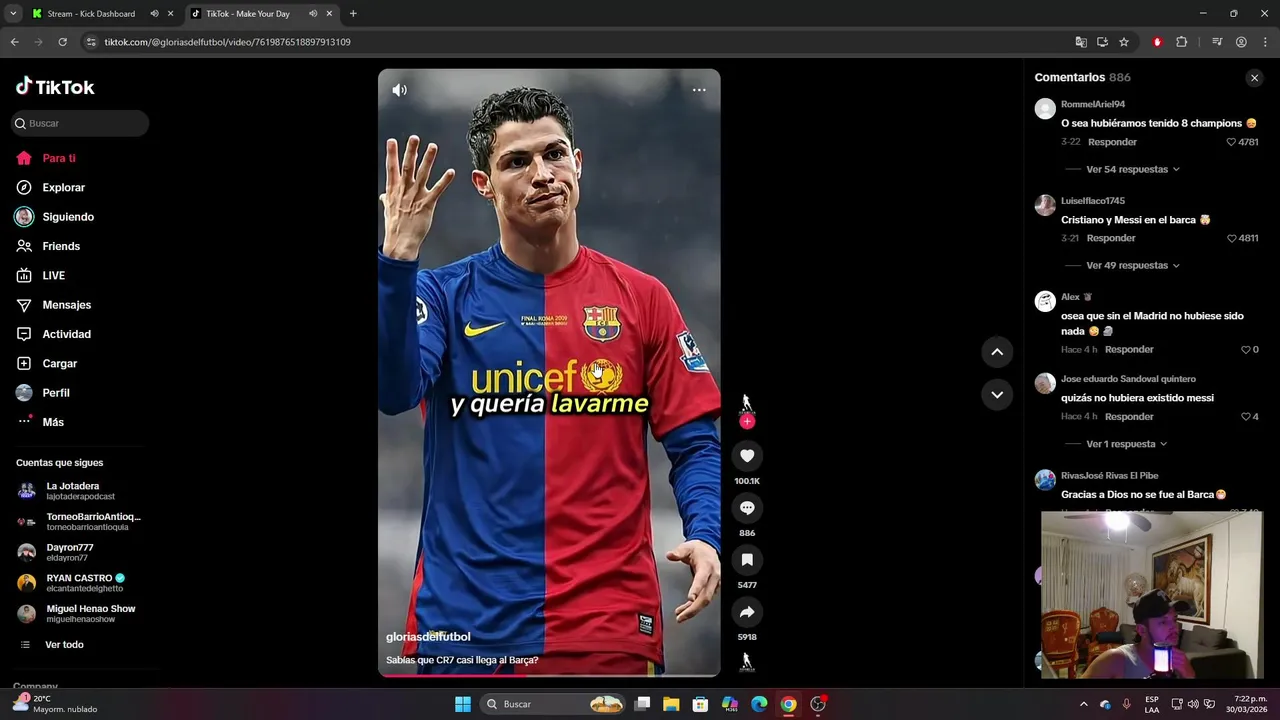Open RivasJosé Rivas El Pibe profile avatar
This screenshot has height=720, width=1280.
coord(1045,480)
